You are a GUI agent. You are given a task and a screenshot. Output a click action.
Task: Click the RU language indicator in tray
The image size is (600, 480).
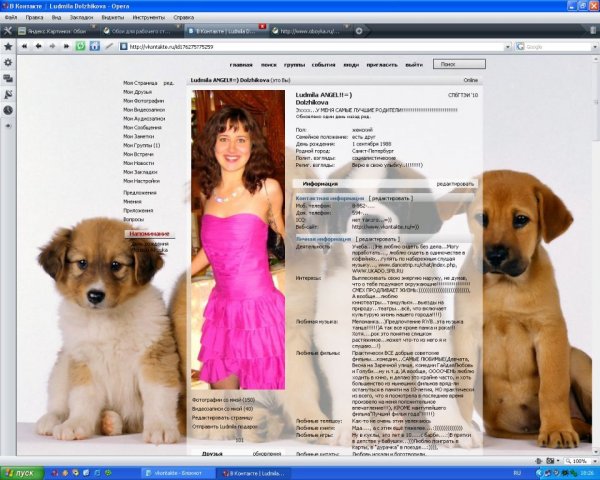tap(517, 473)
